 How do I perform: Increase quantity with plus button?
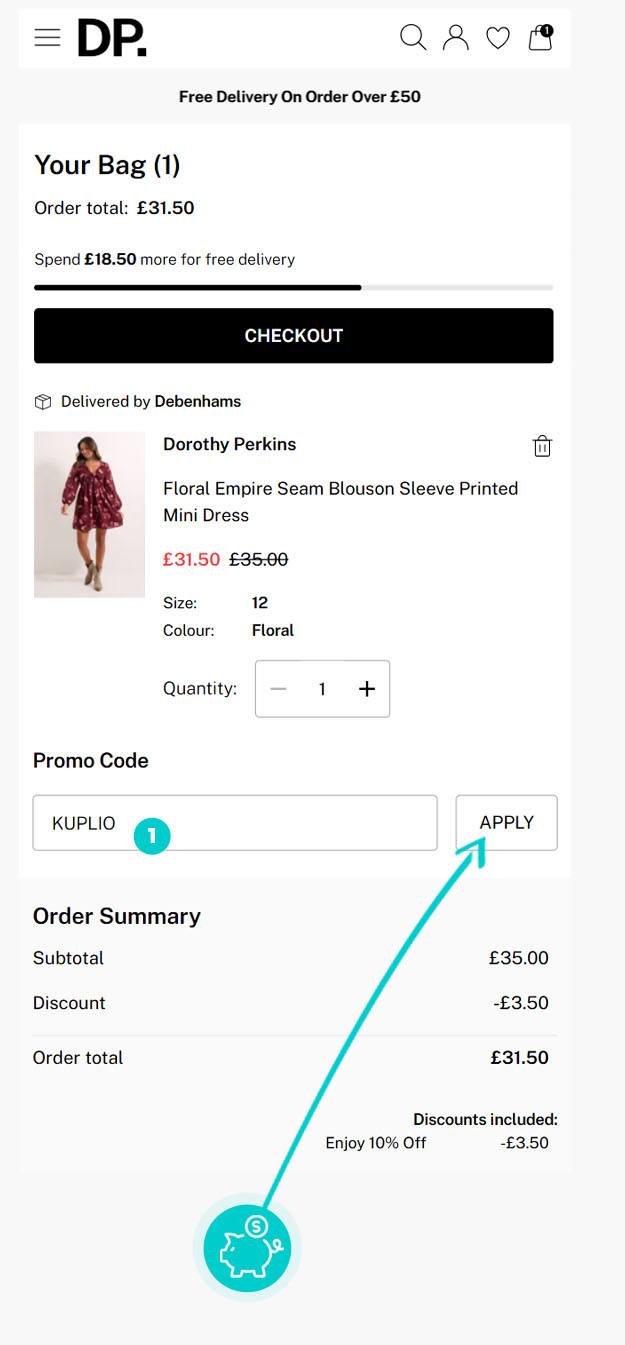366,689
